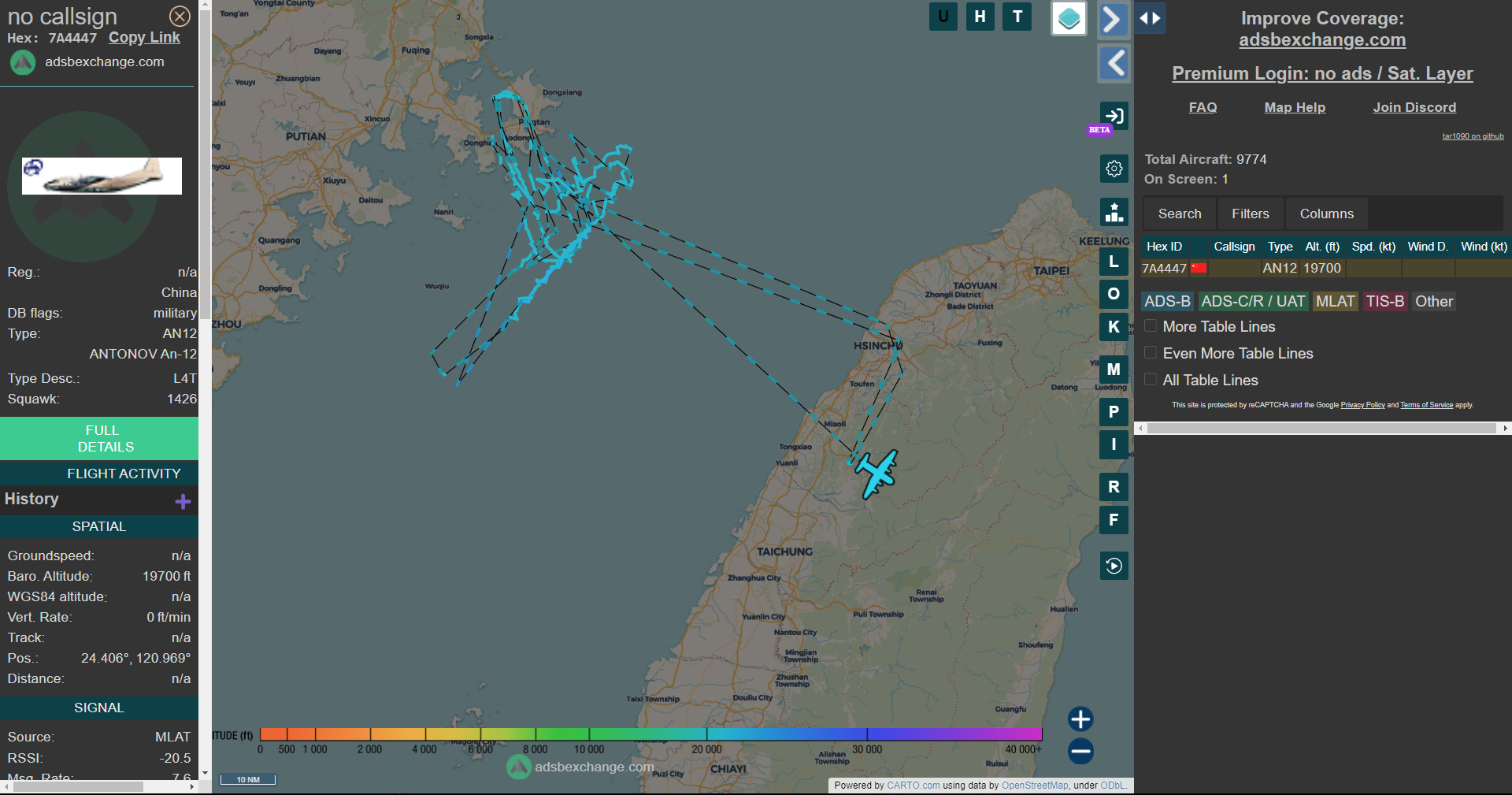
Task: Toggle the L map option
Action: 1114,262
